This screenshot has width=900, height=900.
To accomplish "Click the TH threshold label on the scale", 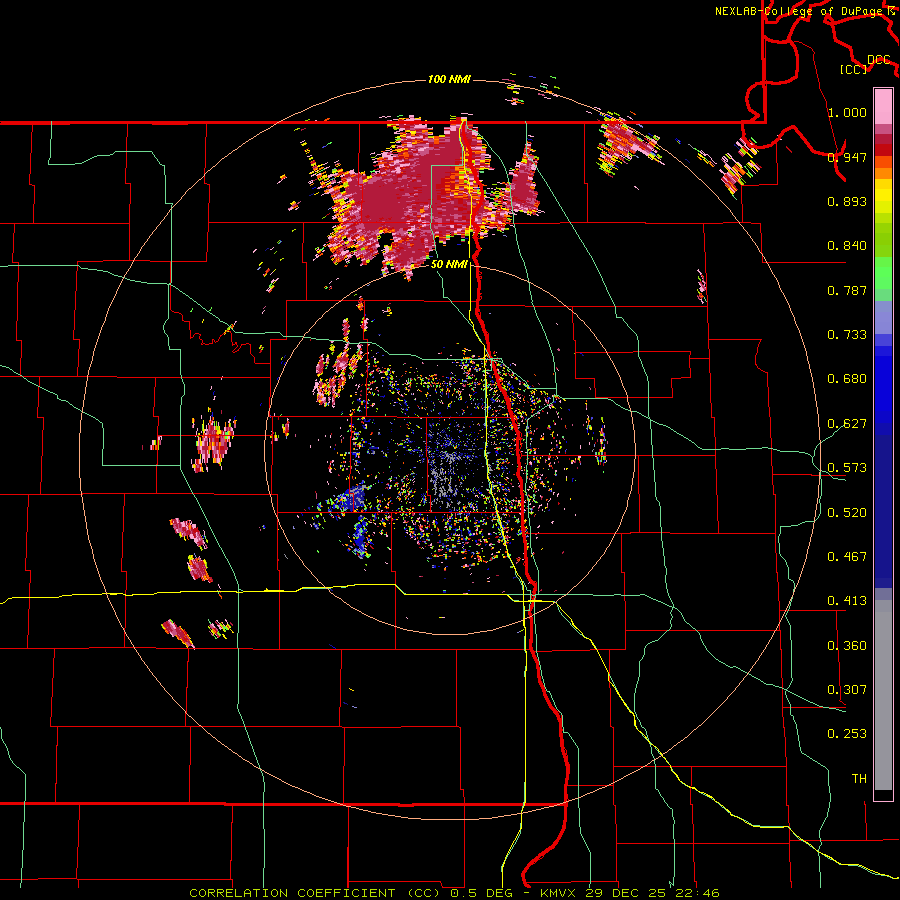I will 859,779.
